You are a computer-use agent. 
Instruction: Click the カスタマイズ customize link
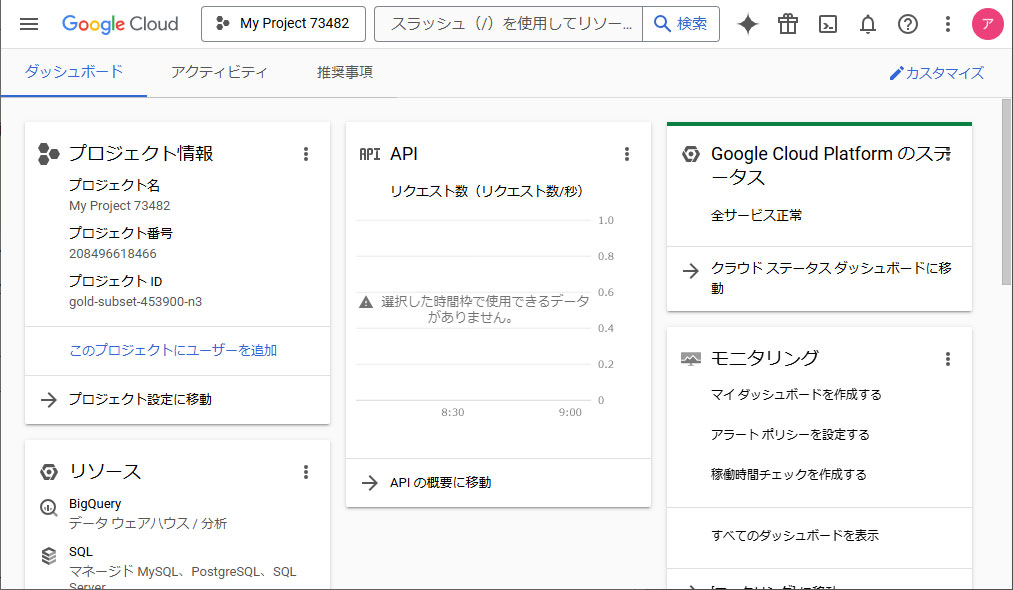point(937,73)
